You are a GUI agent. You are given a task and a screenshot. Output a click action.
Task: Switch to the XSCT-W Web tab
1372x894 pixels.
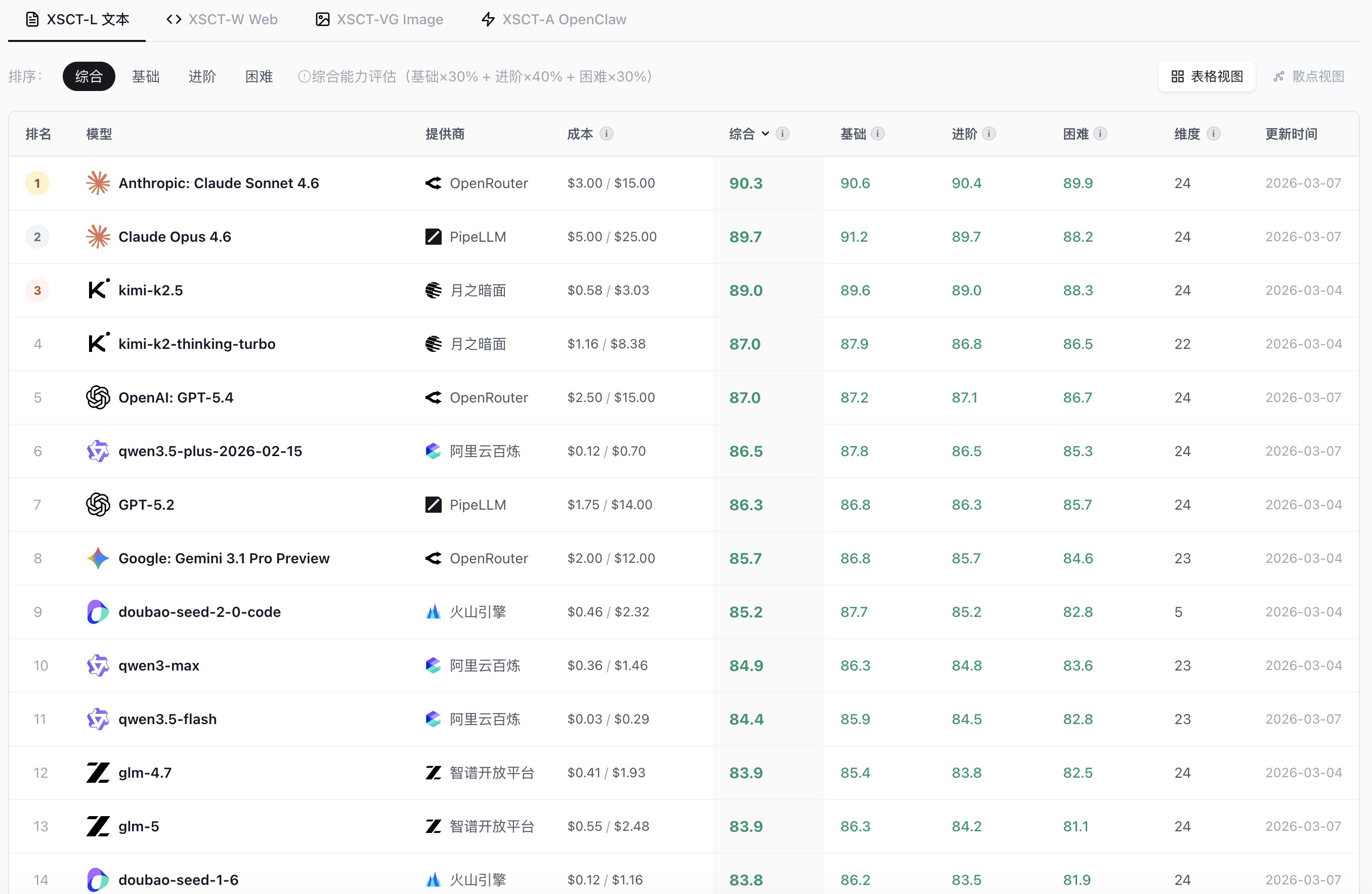click(222, 20)
